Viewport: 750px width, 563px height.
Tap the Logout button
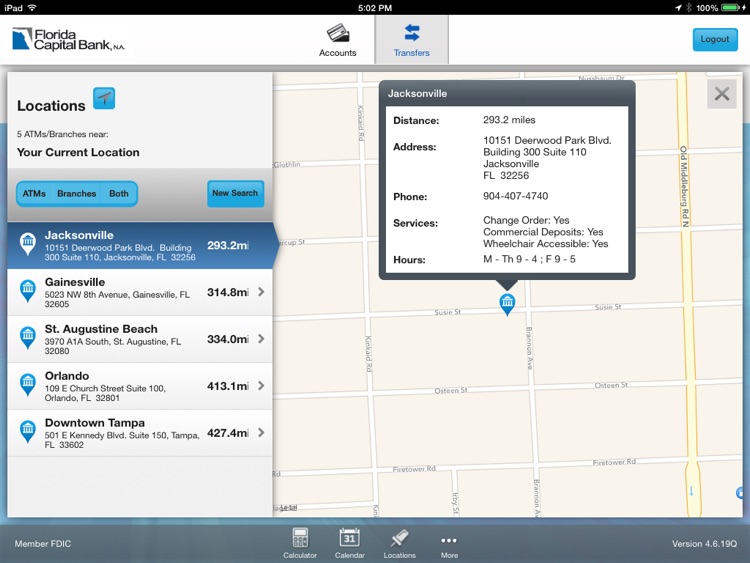pyautogui.click(x=715, y=39)
